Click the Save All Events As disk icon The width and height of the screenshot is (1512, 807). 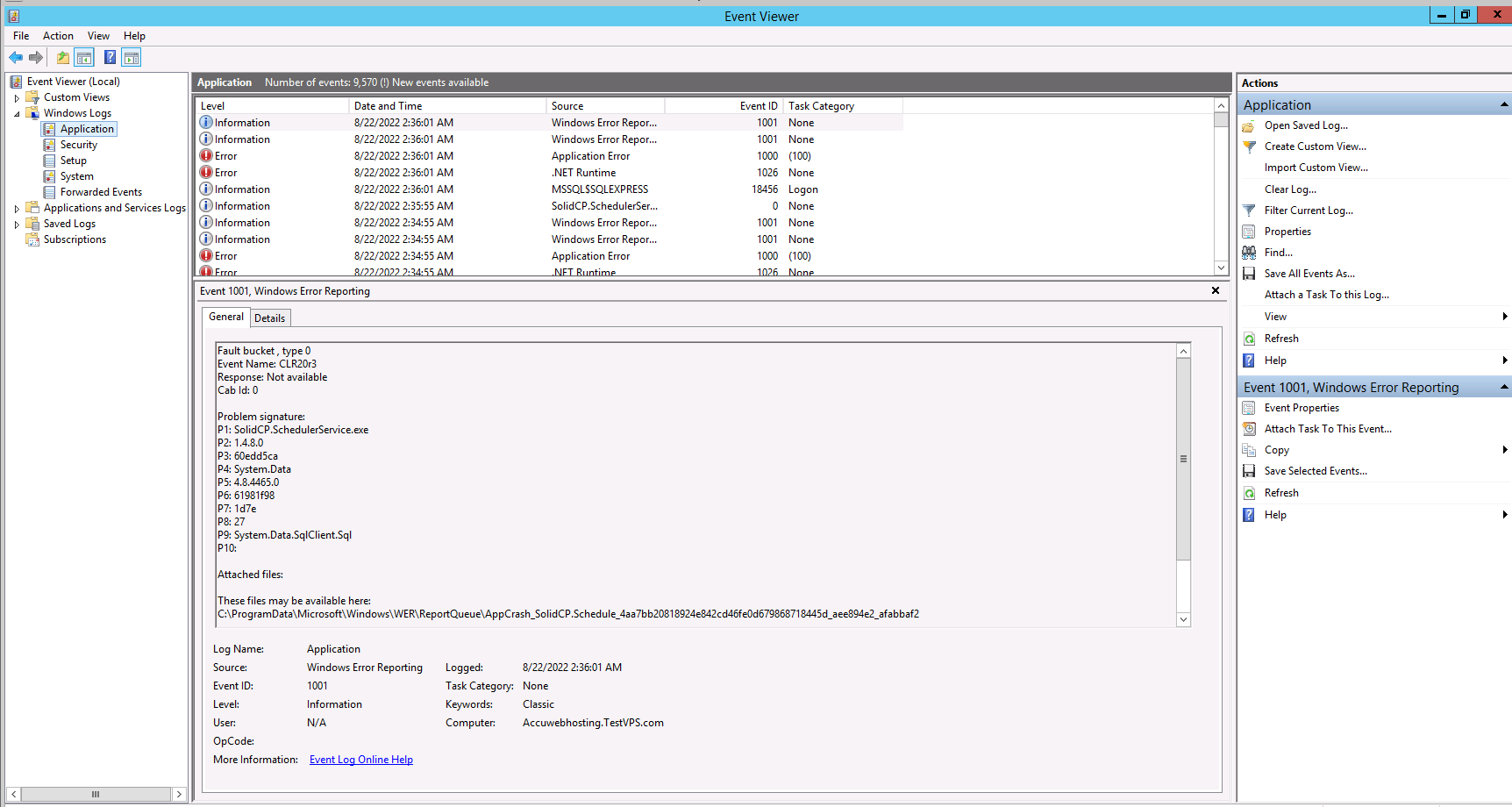[x=1249, y=273]
